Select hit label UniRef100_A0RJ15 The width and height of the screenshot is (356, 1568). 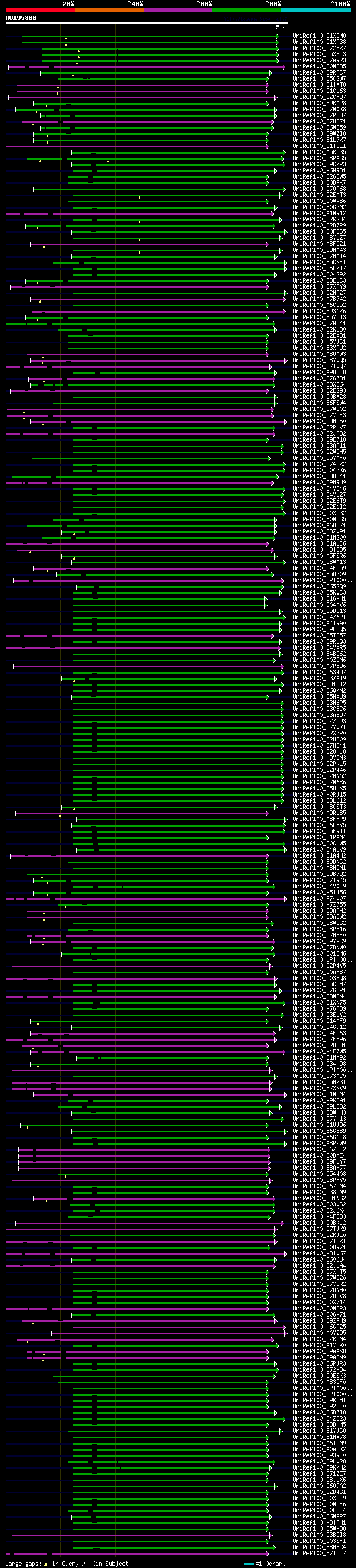[319, 794]
